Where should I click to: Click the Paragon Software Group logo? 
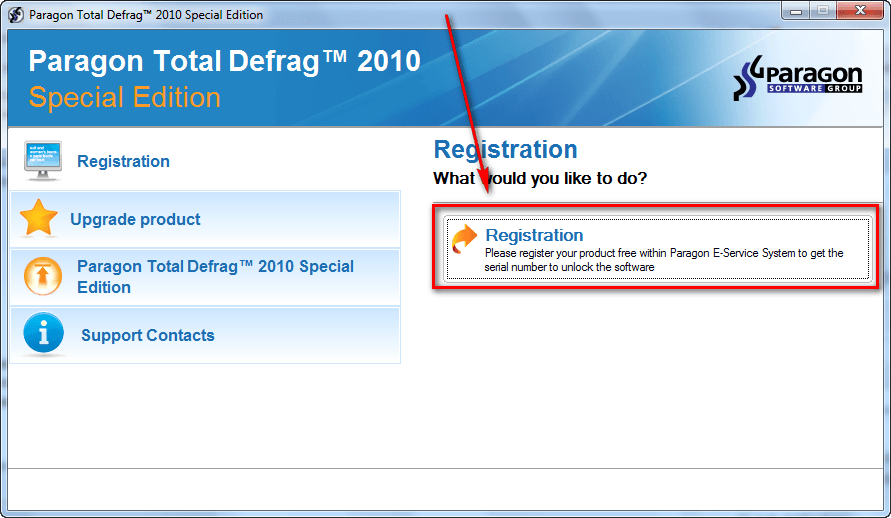click(x=797, y=78)
